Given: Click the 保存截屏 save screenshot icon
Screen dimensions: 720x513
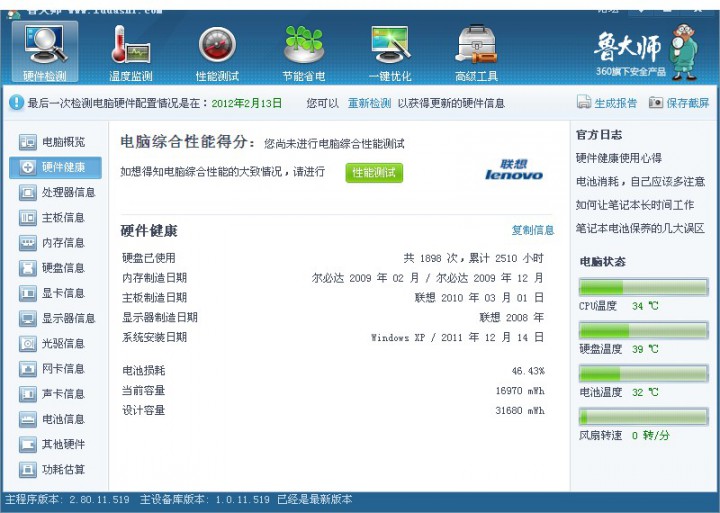Looking at the screenshot, I should (656, 103).
